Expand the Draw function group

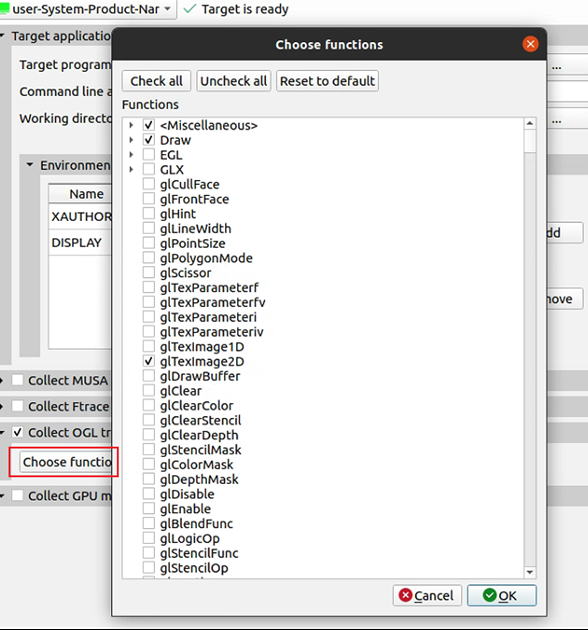click(131, 140)
